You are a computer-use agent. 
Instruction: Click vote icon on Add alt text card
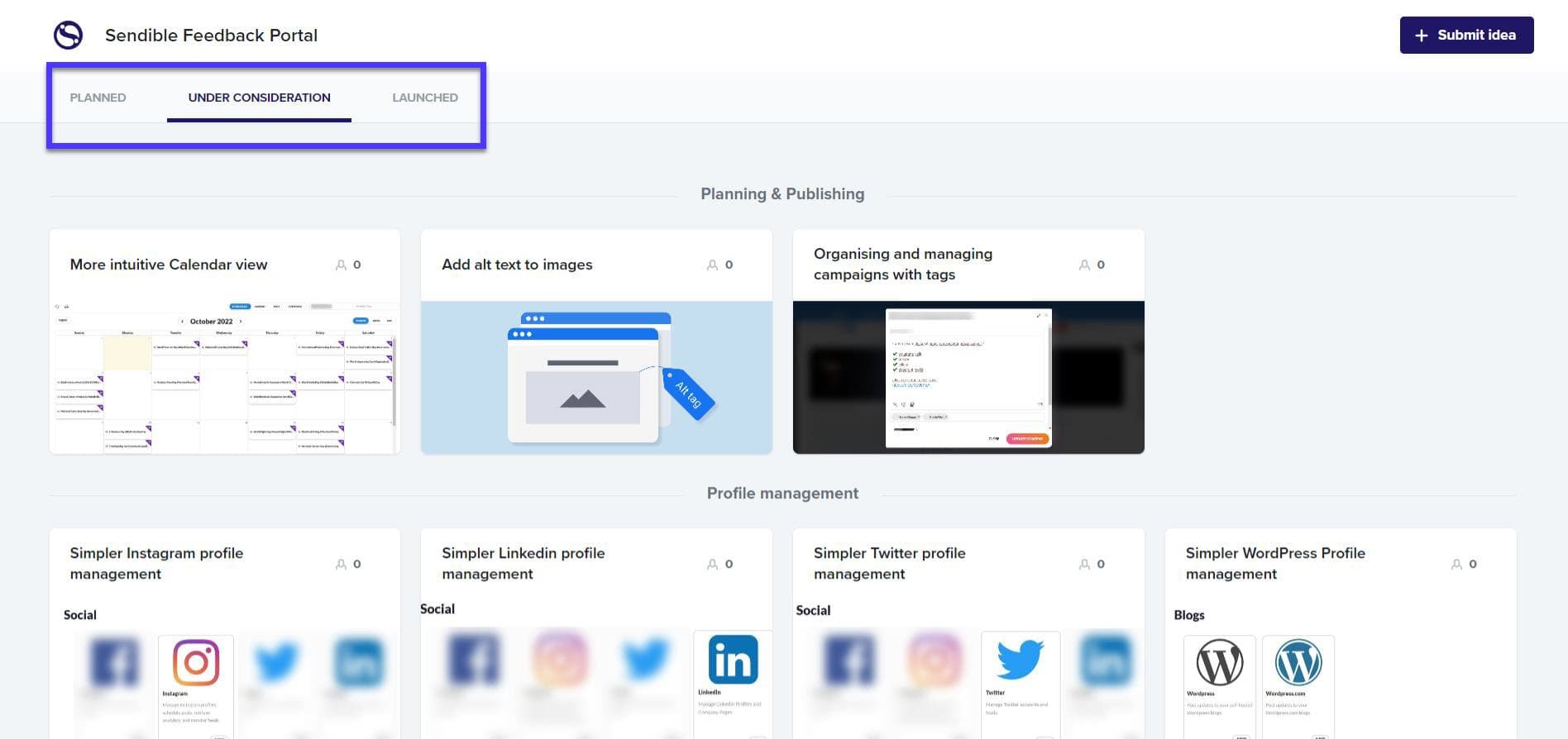tap(713, 265)
